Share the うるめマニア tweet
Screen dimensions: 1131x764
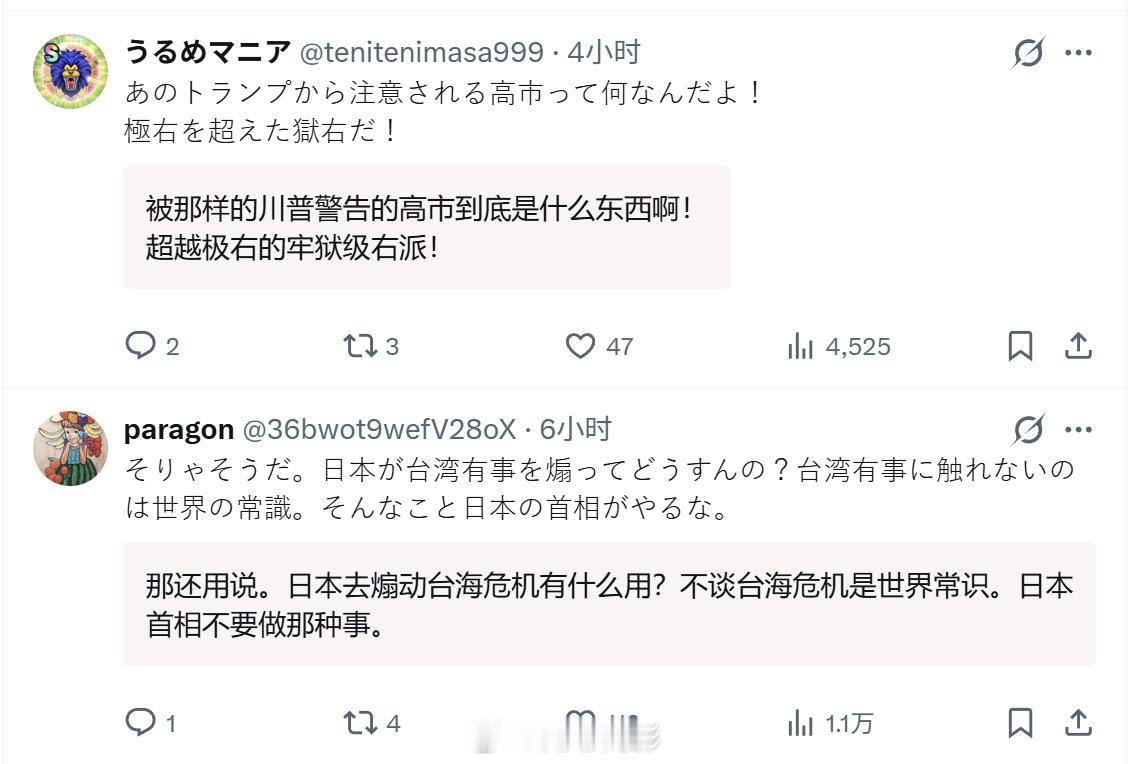point(1078,346)
